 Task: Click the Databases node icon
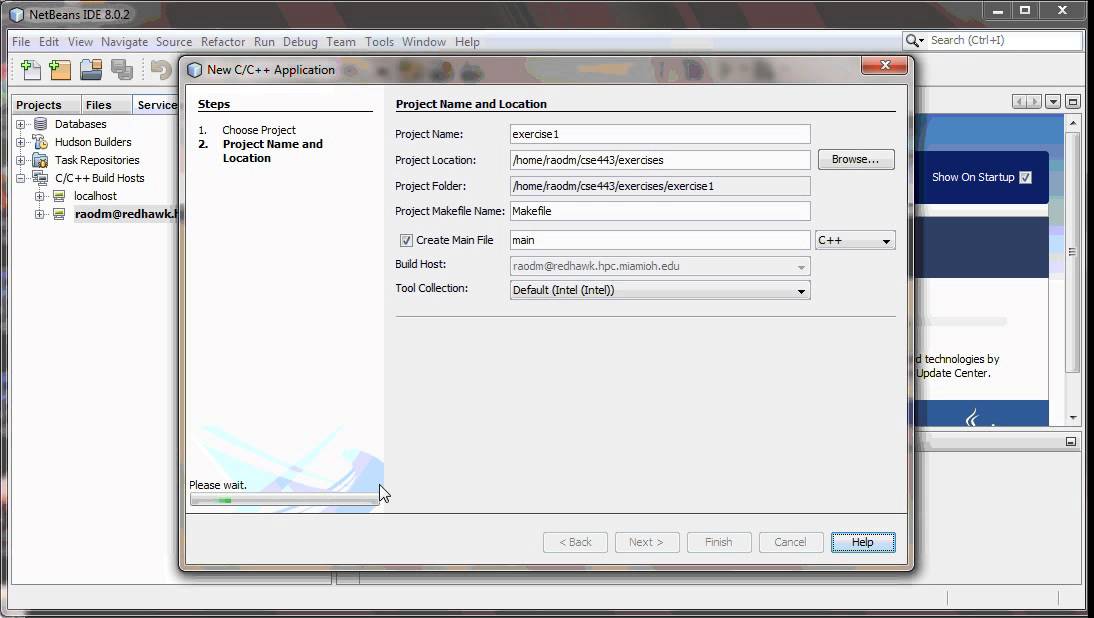click(40, 124)
